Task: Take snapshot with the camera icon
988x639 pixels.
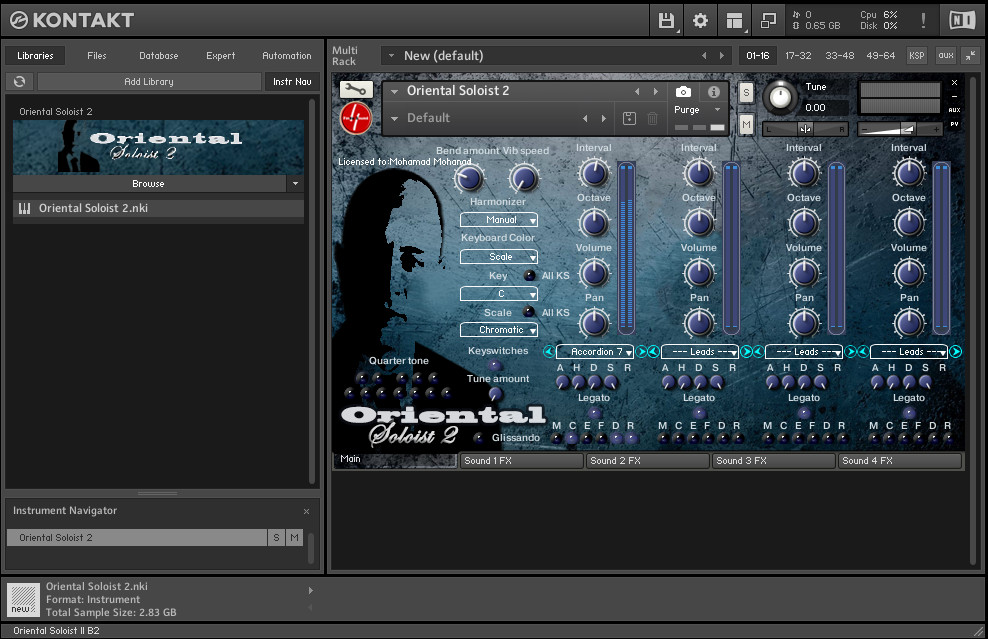Action: [683, 92]
